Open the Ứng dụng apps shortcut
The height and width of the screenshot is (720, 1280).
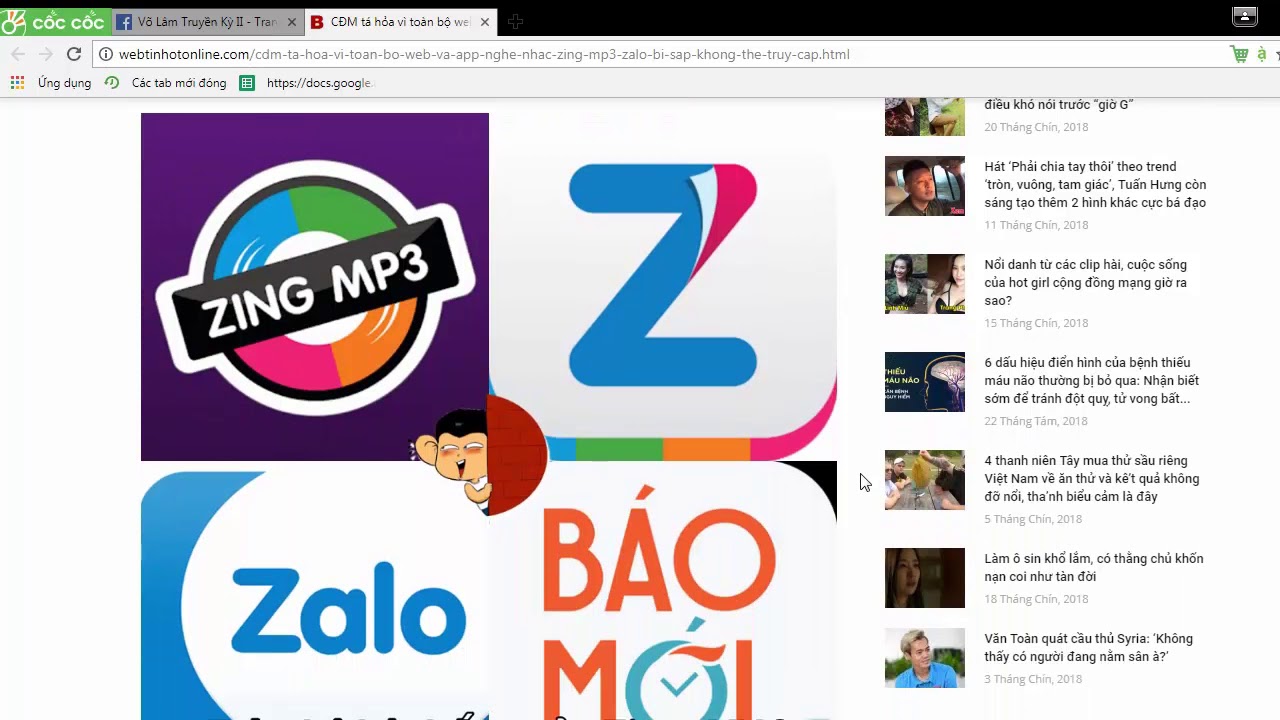tap(51, 83)
